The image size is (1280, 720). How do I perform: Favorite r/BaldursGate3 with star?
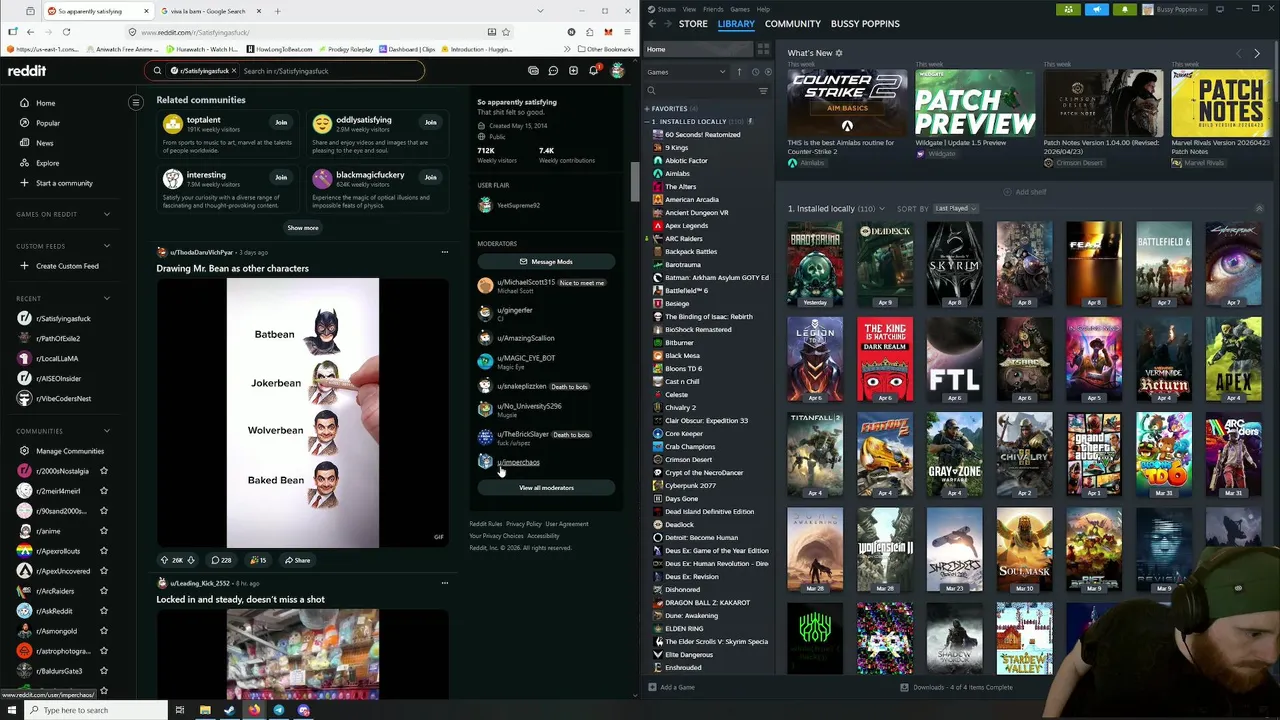click(103, 671)
